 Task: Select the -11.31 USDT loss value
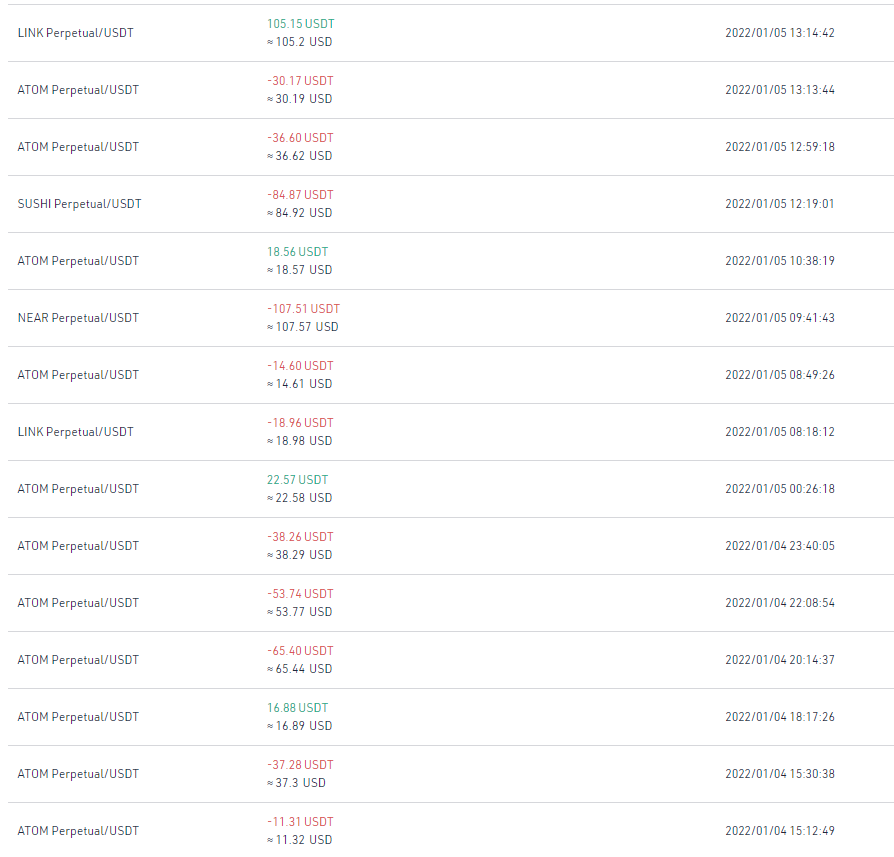click(x=300, y=822)
